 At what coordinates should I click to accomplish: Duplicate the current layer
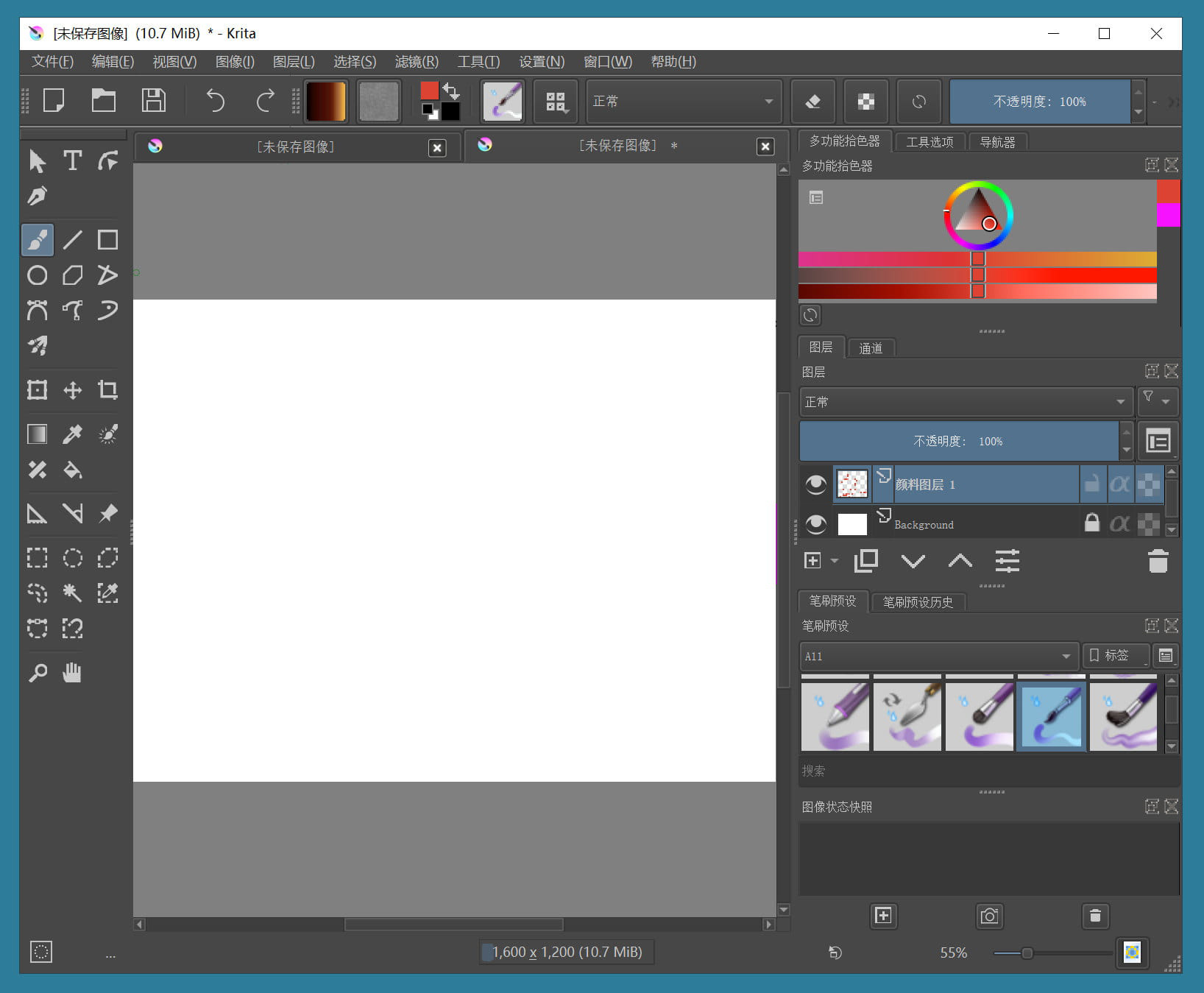pos(865,561)
